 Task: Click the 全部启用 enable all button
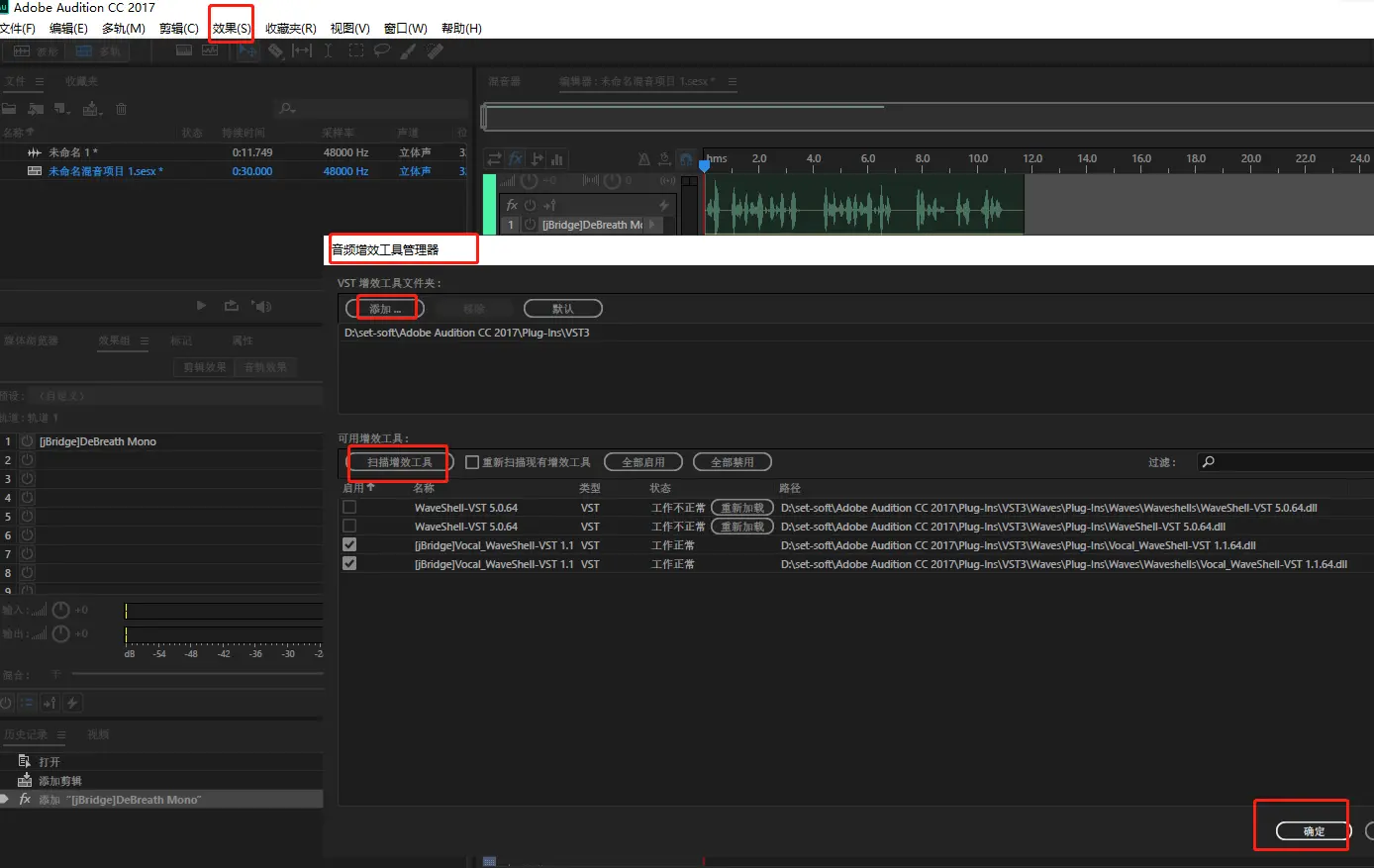click(x=643, y=462)
